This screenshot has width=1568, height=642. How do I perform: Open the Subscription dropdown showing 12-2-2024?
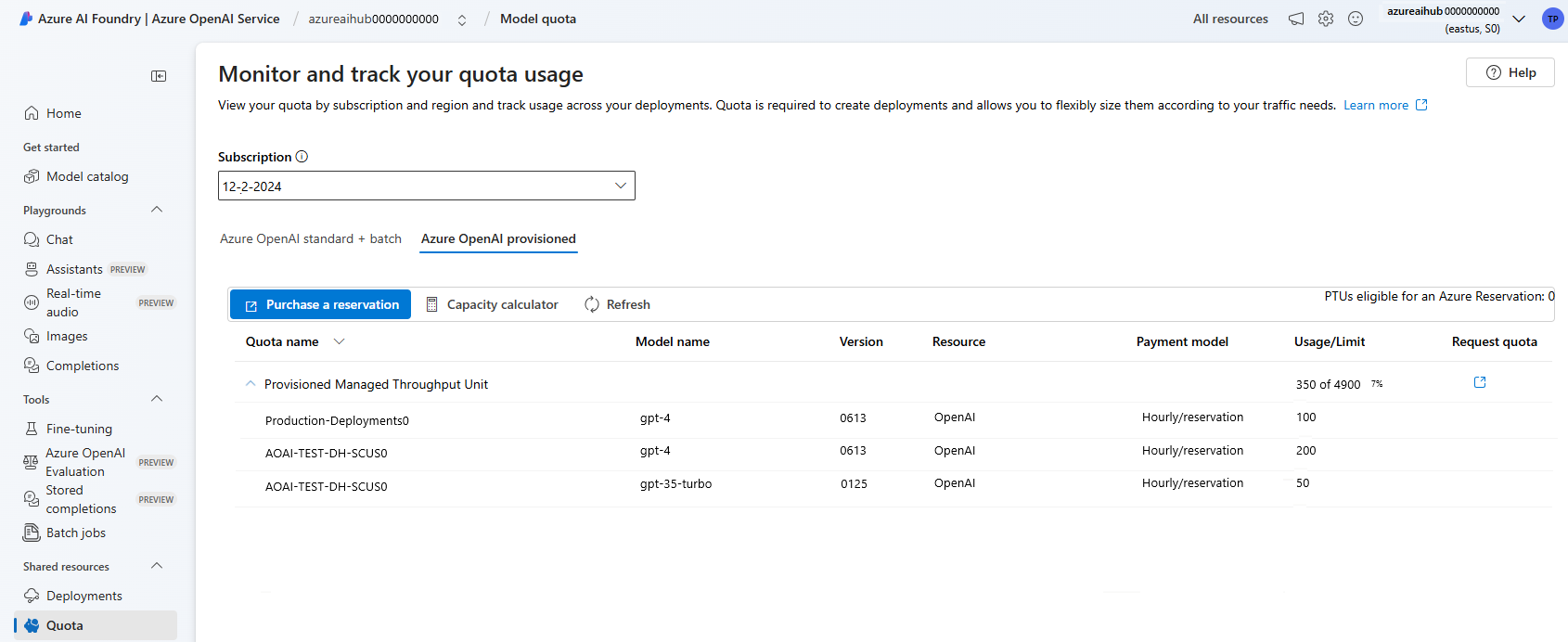pyautogui.click(x=427, y=186)
